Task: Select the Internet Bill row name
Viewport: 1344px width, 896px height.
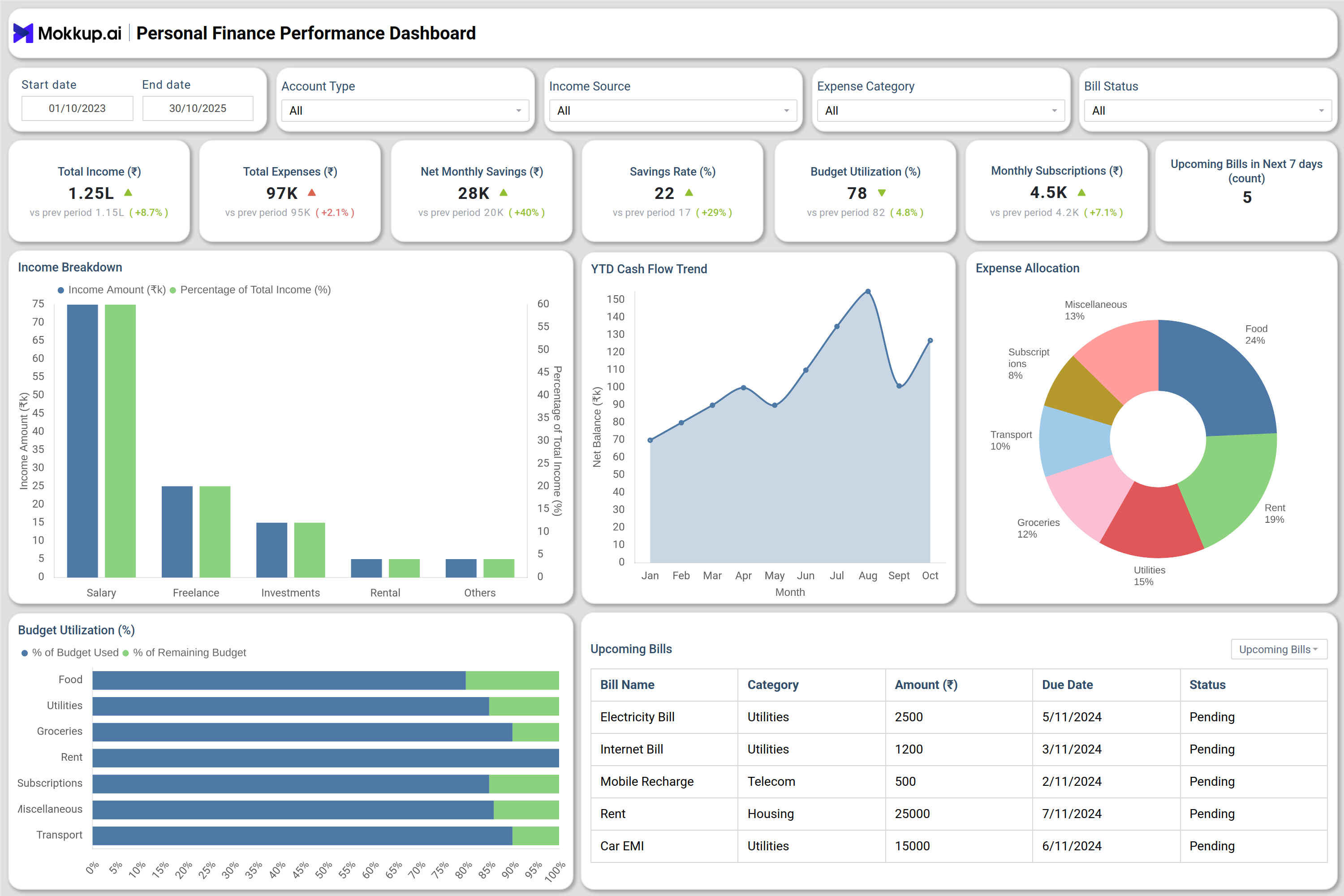Action: tap(631, 749)
